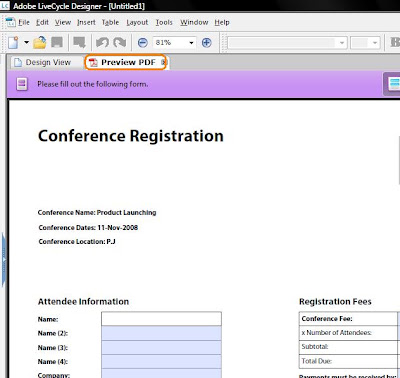Click the 'Total Due:' table cell

348,361
